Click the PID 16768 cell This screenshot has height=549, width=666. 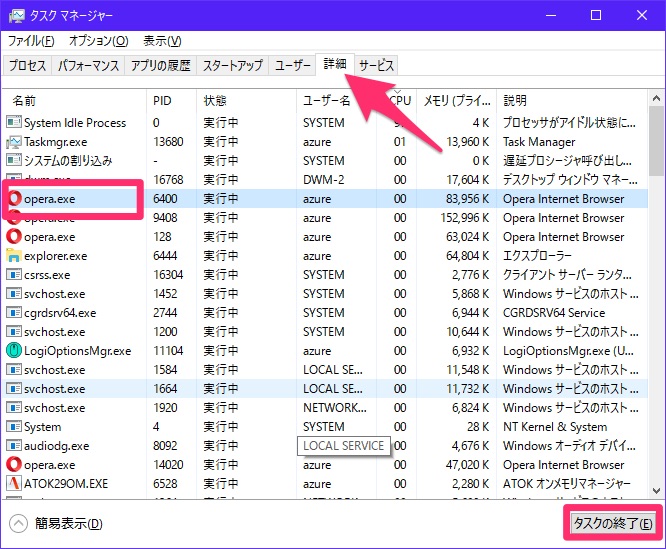[x=168, y=180]
